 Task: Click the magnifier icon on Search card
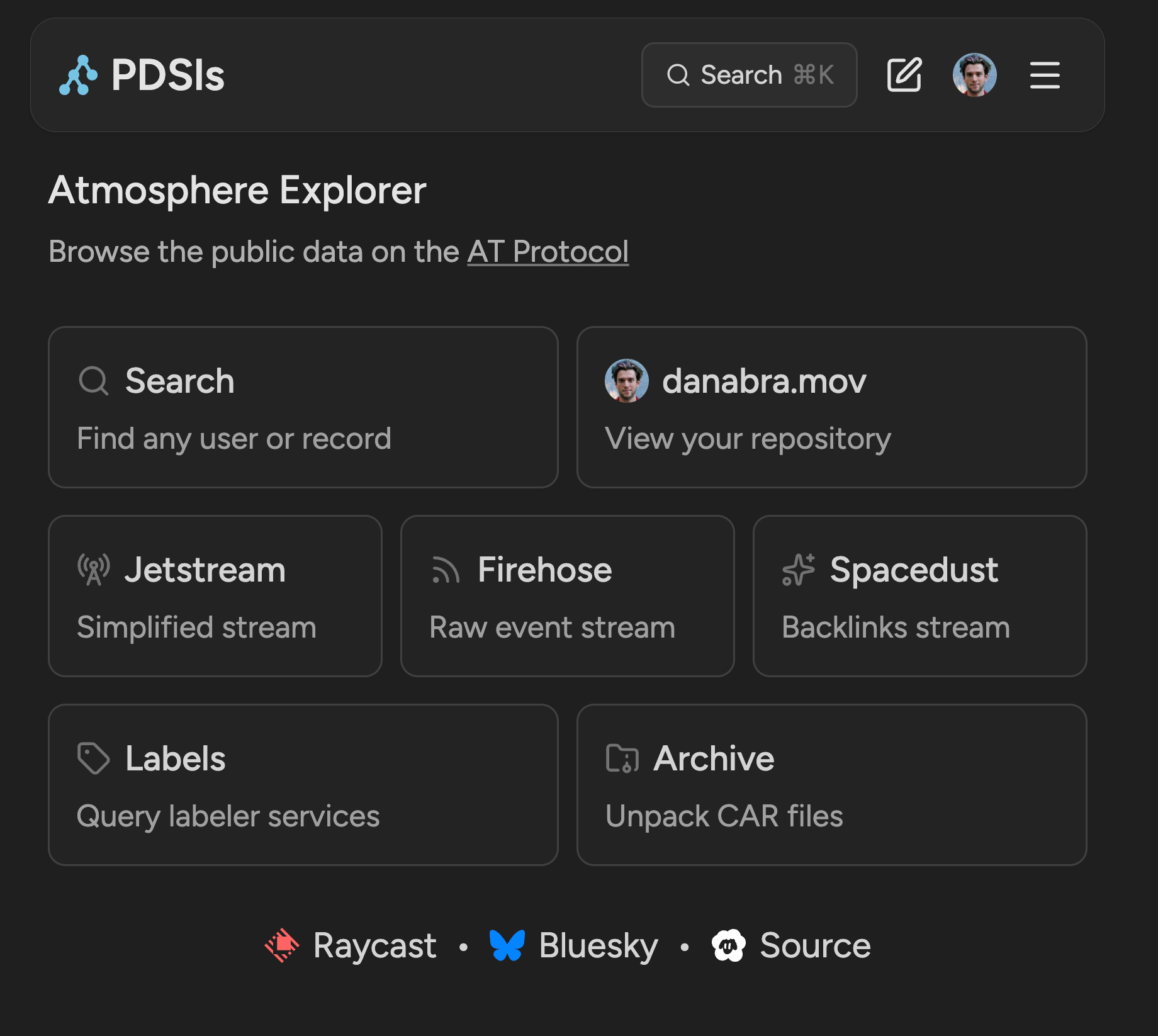pos(94,381)
